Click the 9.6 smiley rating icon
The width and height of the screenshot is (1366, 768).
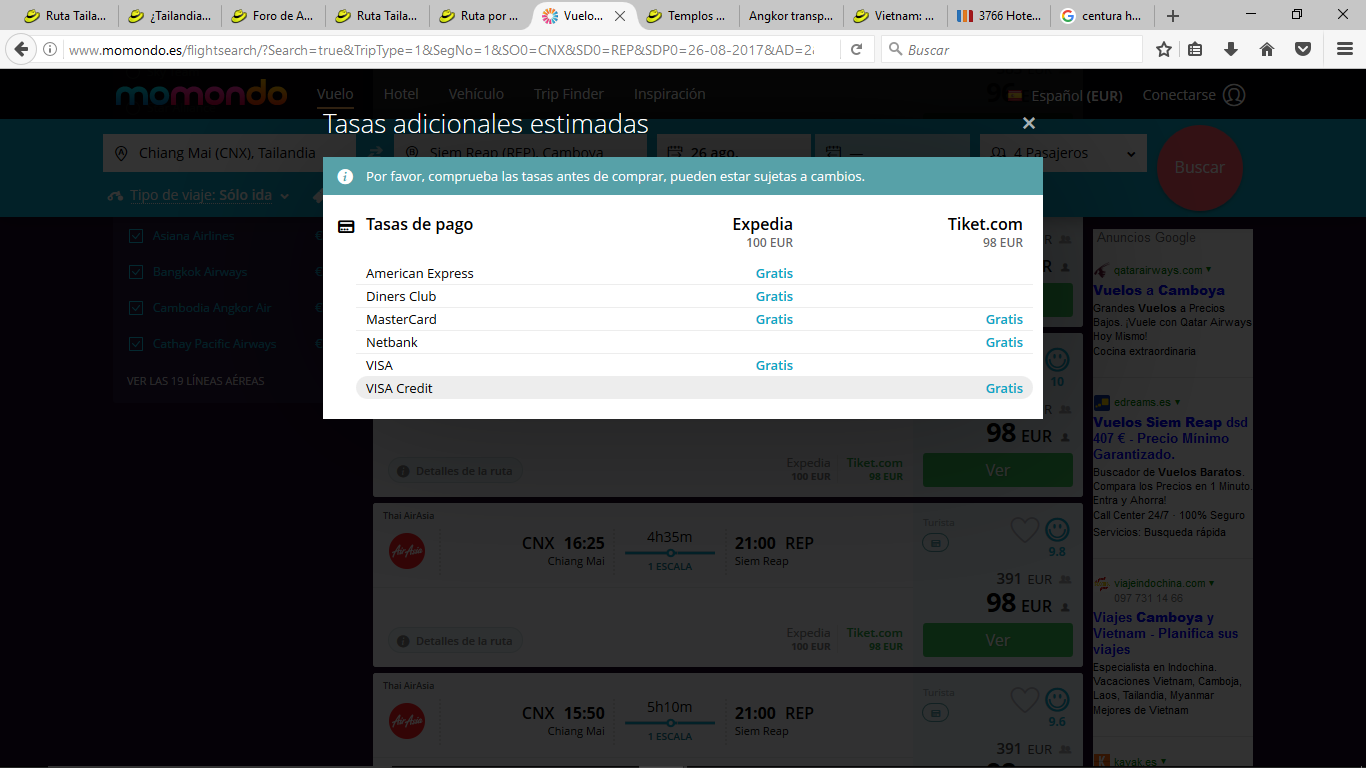click(x=1057, y=700)
